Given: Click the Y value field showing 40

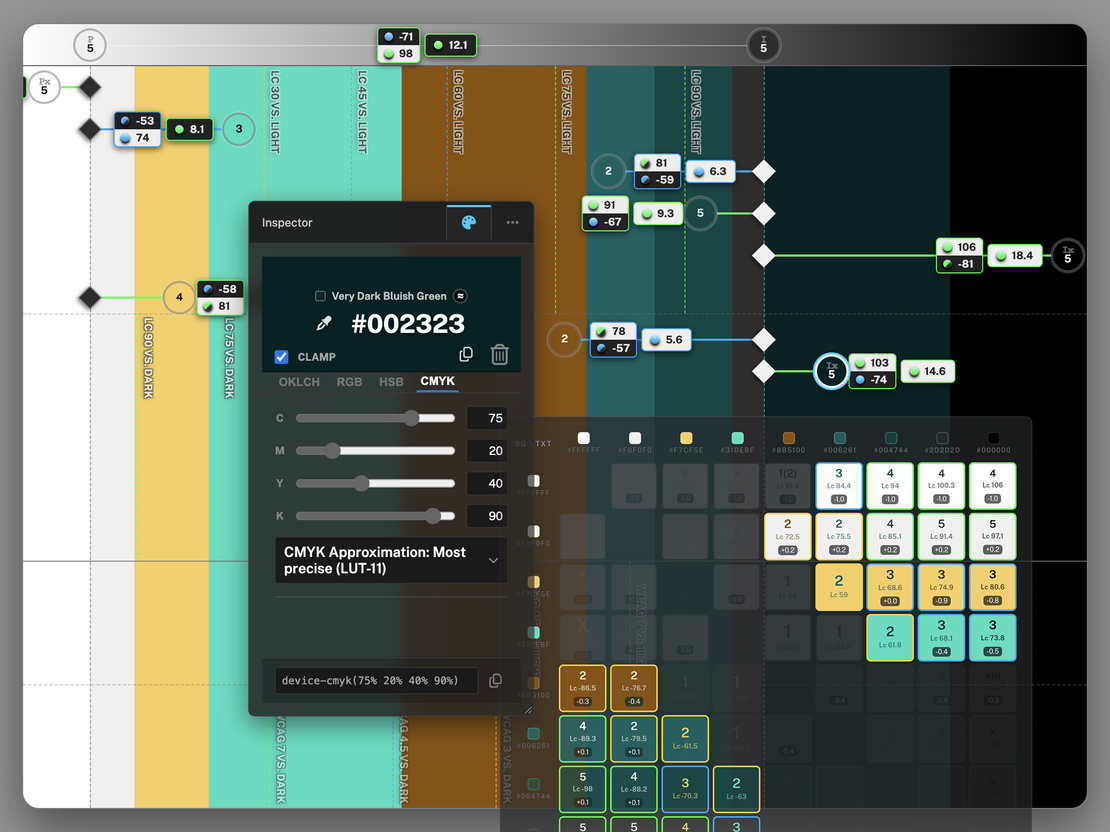Looking at the screenshot, I should [487, 484].
